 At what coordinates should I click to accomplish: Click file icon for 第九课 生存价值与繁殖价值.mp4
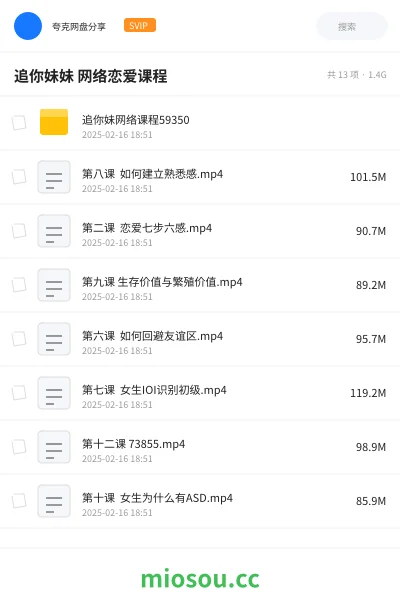click(x=54, y=285)
